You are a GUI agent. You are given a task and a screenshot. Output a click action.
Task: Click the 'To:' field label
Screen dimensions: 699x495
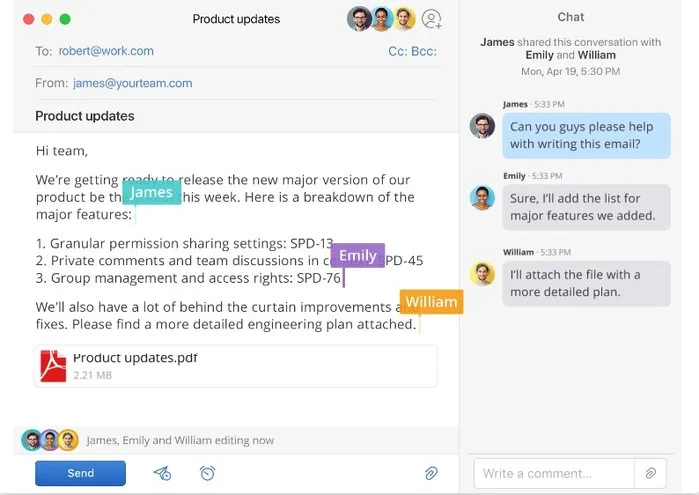(x=44, y=51)
